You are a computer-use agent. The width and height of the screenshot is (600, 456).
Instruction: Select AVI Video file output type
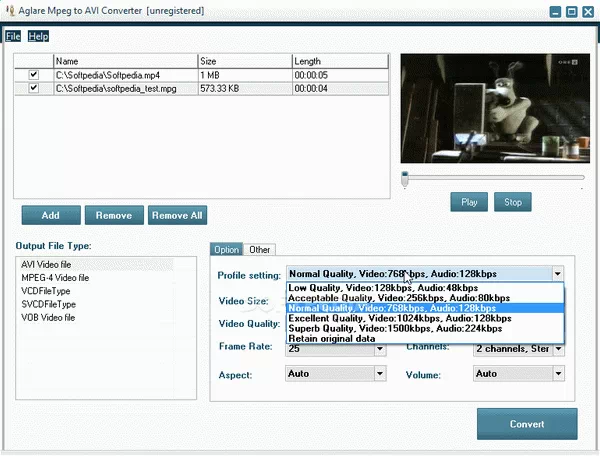pos(95,264)
